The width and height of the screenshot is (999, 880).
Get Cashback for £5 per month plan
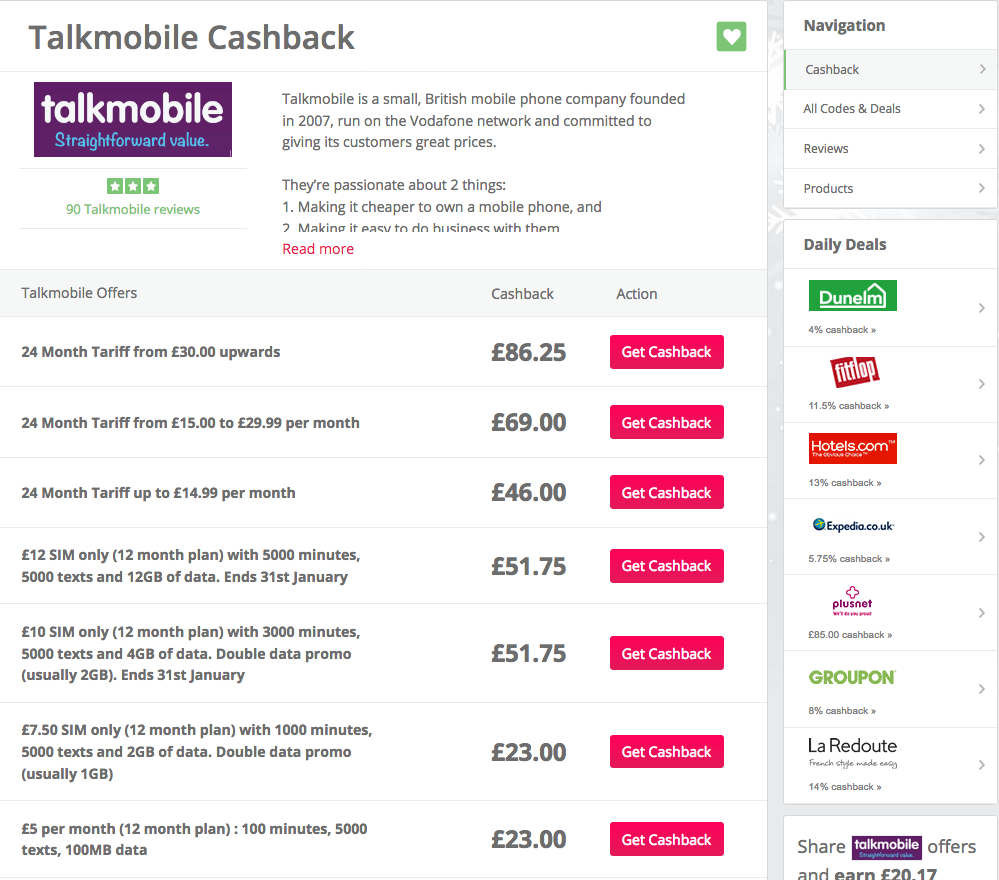pos(666,840)
